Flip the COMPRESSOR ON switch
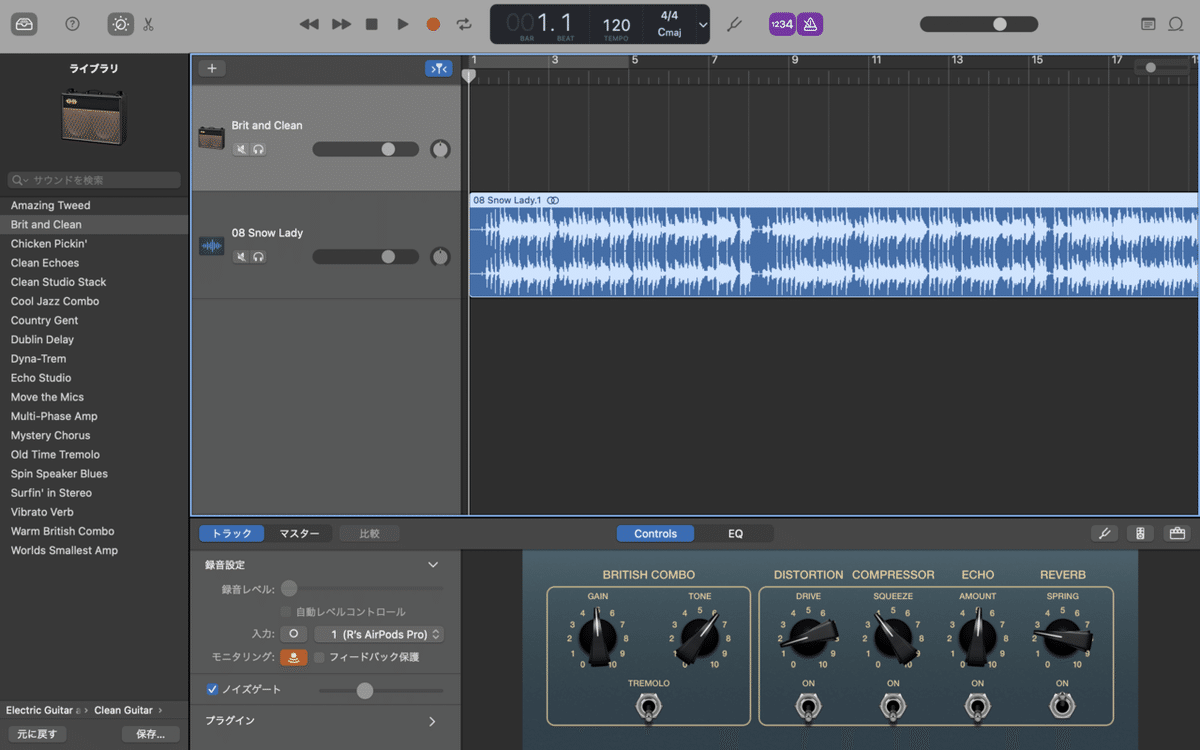The image size is (1200, 750). 893,708
